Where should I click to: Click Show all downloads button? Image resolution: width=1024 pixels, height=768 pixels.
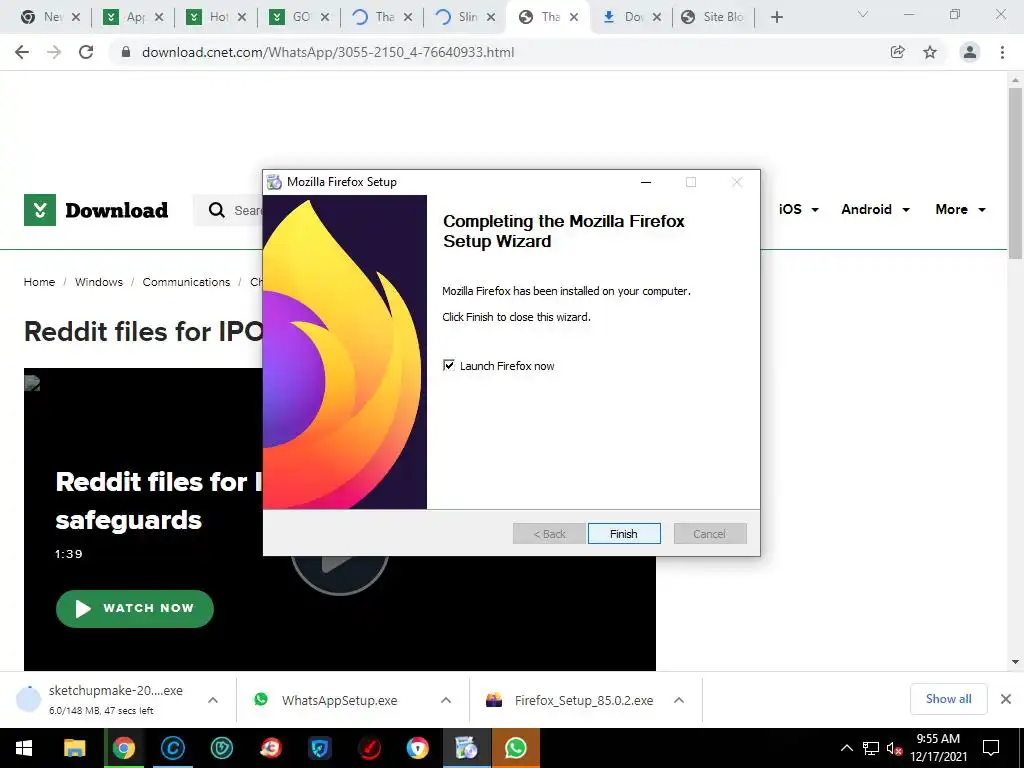click(x=948, y=699)
